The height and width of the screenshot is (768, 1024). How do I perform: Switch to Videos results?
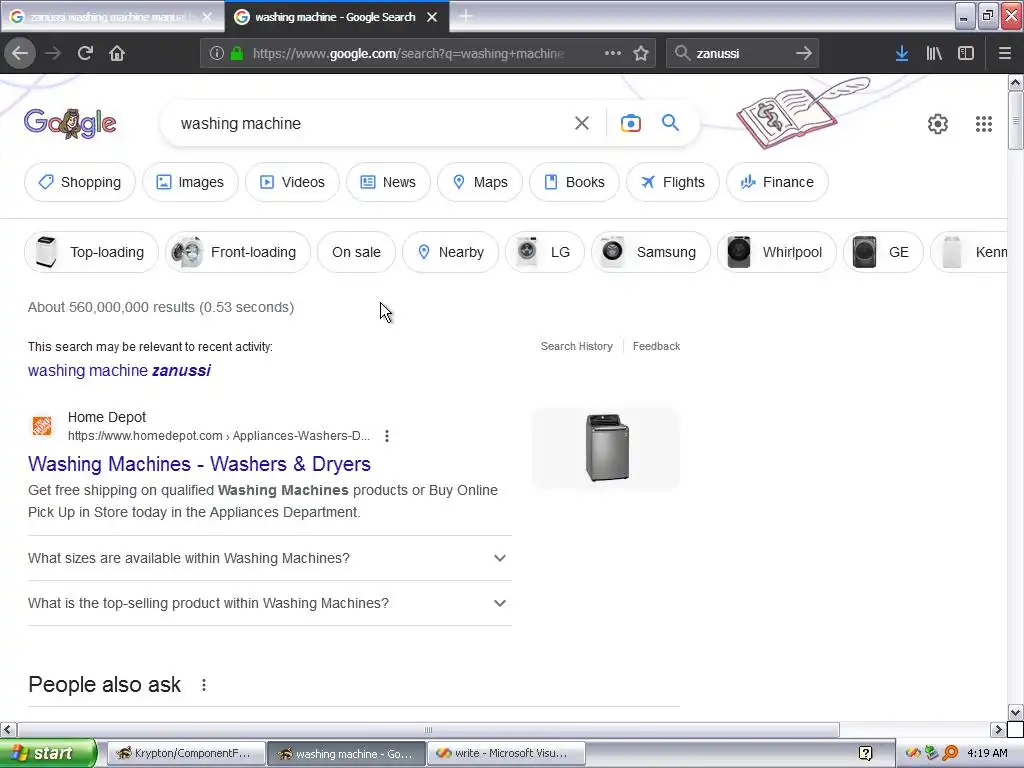point(292,182)
